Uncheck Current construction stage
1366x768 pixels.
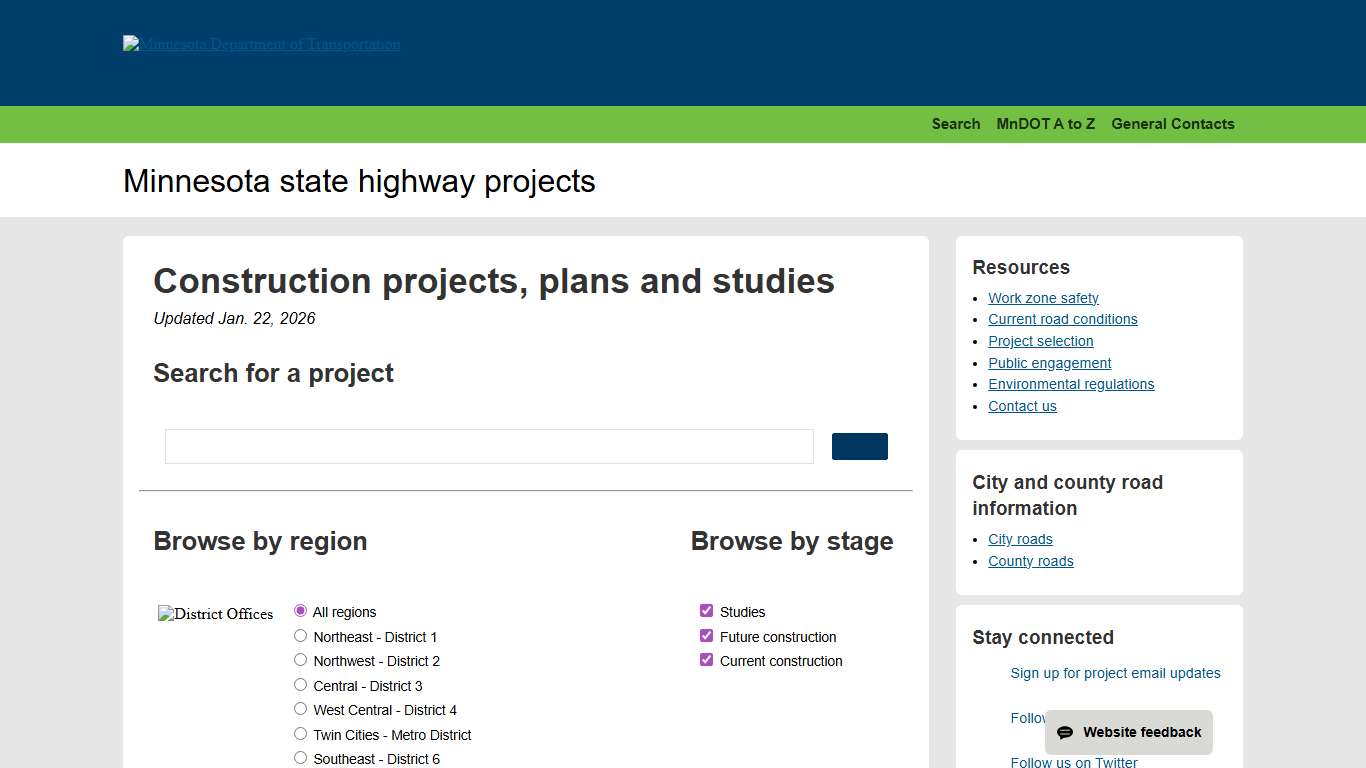click(x=706, y=660)
